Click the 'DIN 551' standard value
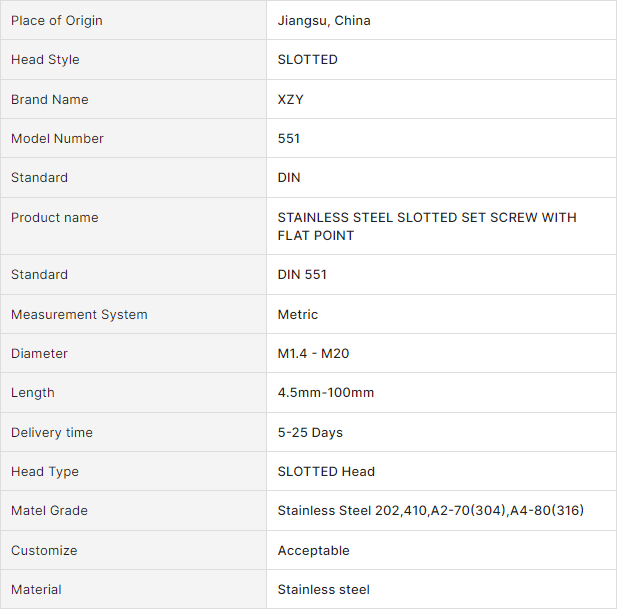Screen dimensions: 619x609 pos(302,275)
